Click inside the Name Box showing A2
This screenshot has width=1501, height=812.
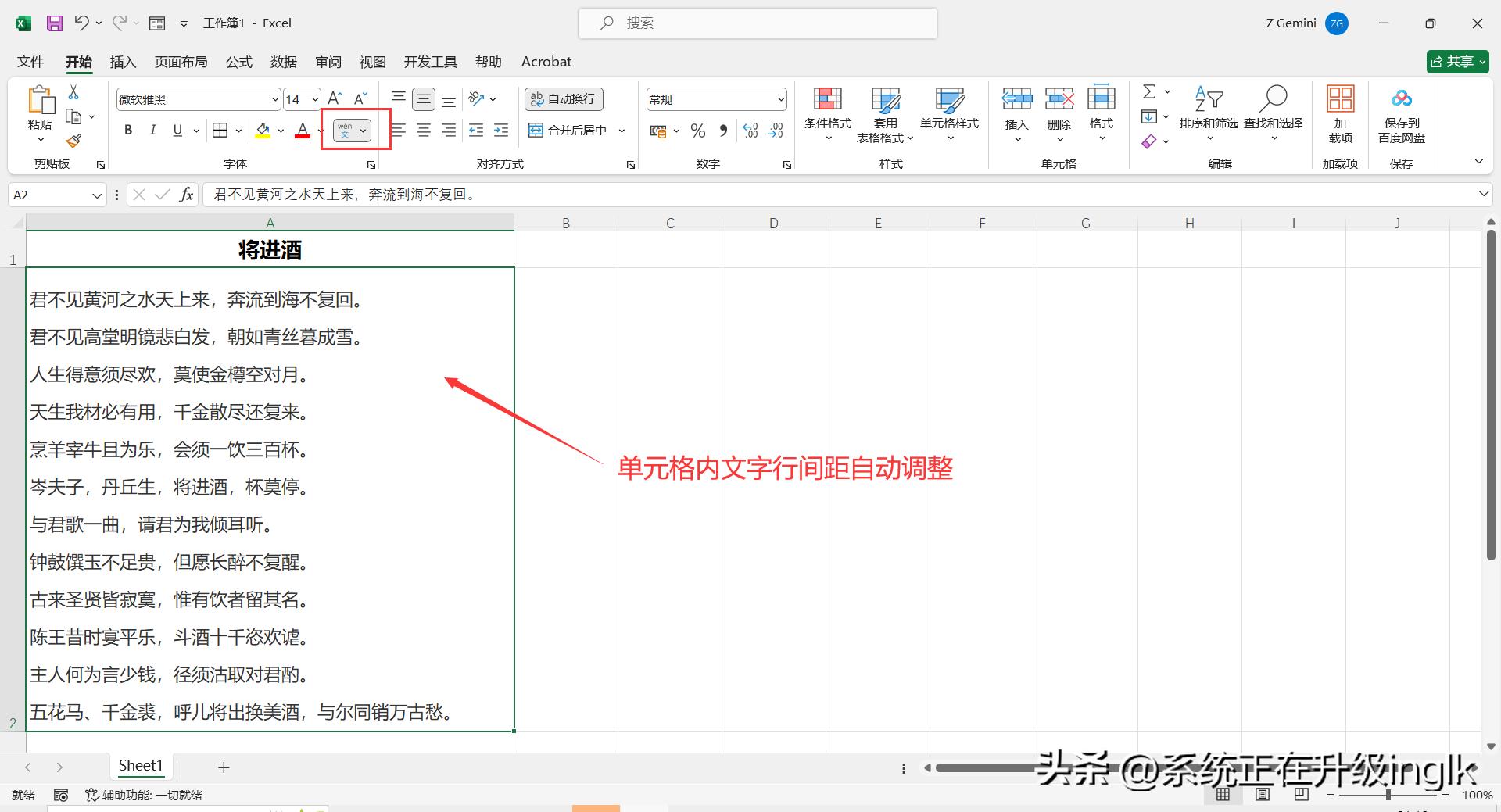click(47, 194)
